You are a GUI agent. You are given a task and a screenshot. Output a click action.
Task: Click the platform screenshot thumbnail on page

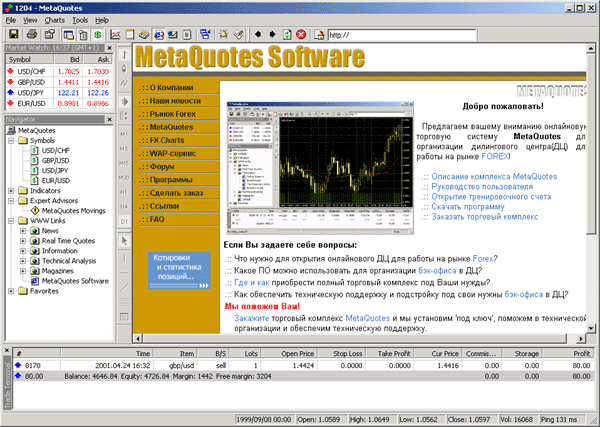(320, 168)
